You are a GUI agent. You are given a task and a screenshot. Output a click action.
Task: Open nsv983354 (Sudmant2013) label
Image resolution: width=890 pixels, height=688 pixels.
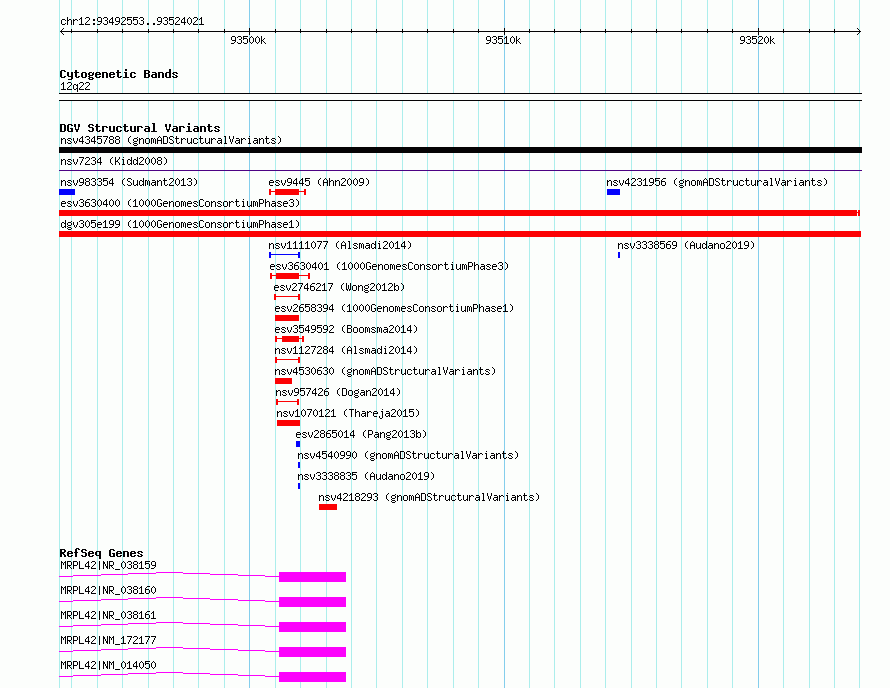coord(129,182)
